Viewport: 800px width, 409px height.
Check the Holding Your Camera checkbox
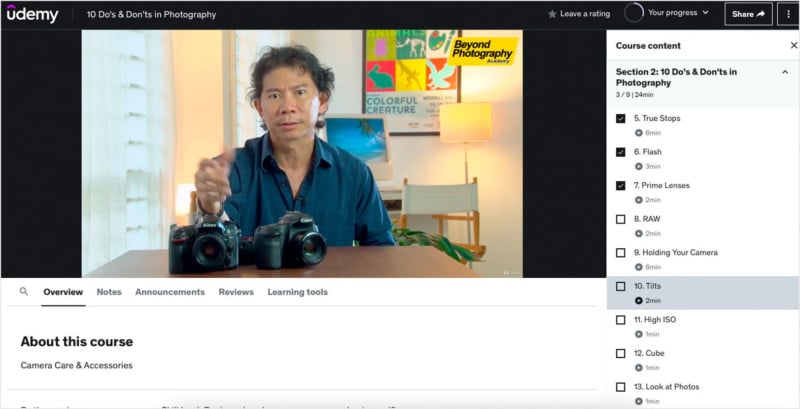[x=621, y=253]
